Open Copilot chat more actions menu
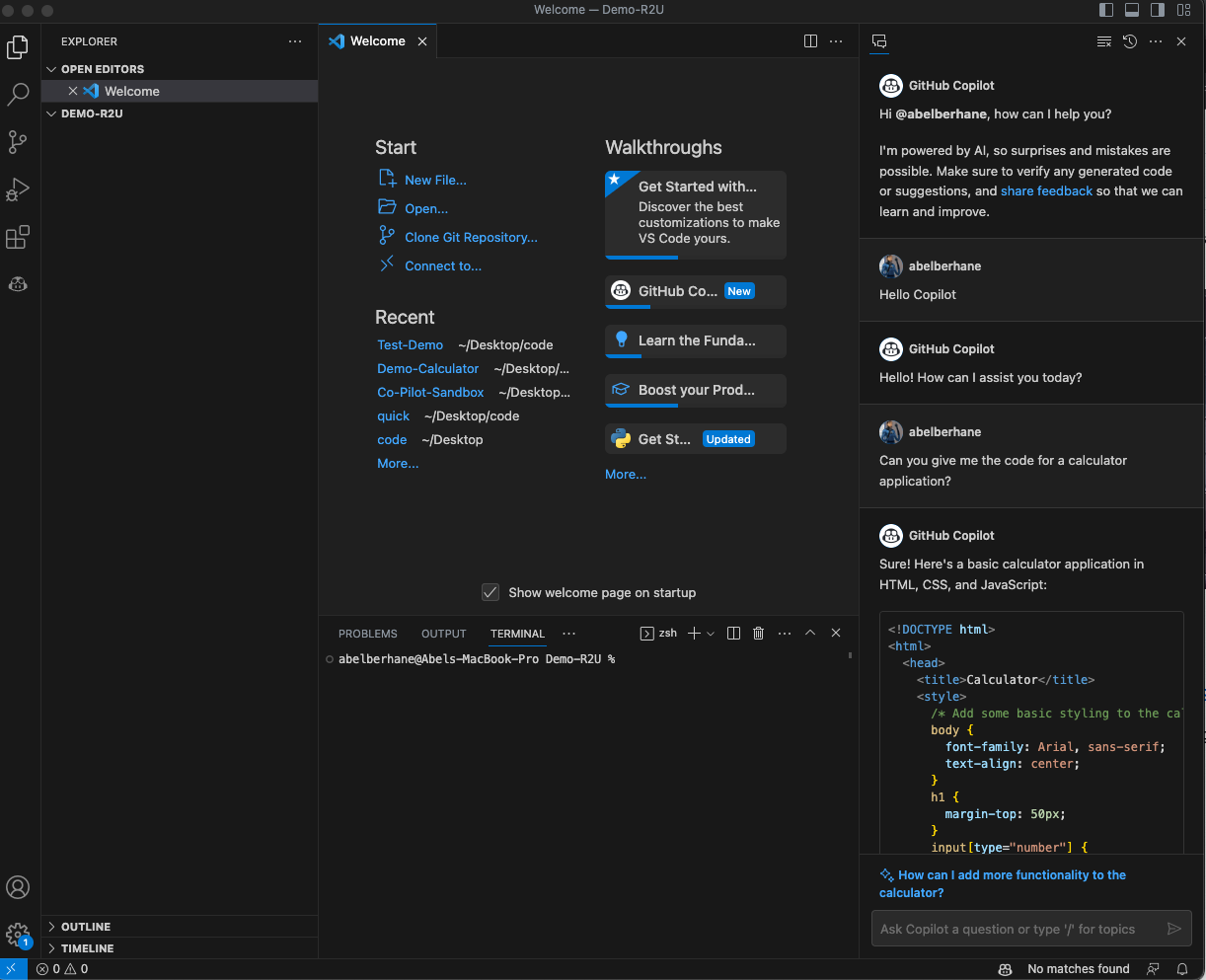Viewport: 1206px width, 980px height. [1156, 41]
